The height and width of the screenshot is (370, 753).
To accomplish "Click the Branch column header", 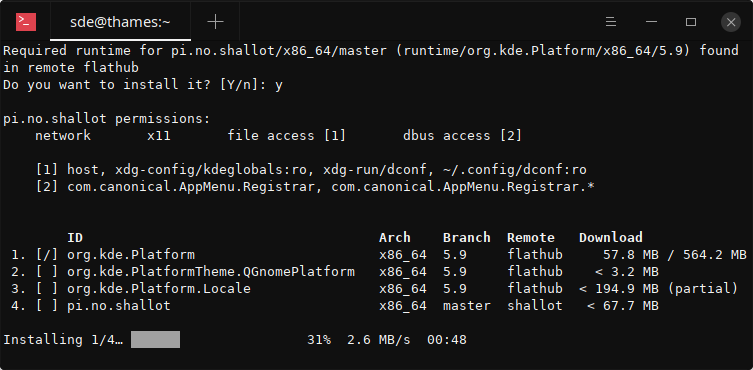I will 467,237.
